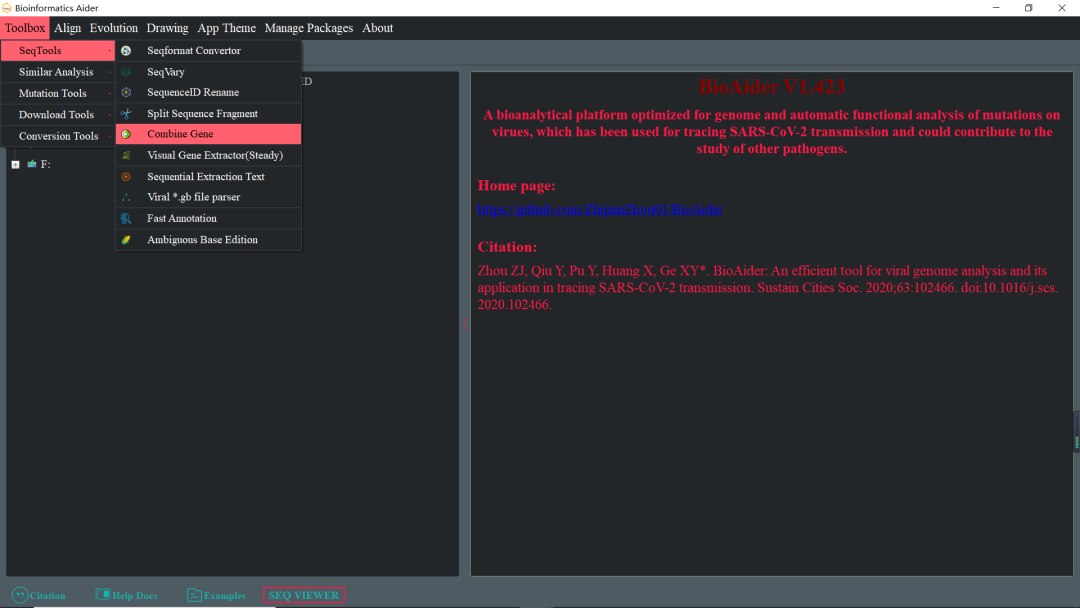
Task: Click the F: drive icon in tree
Action: point(32,164)
